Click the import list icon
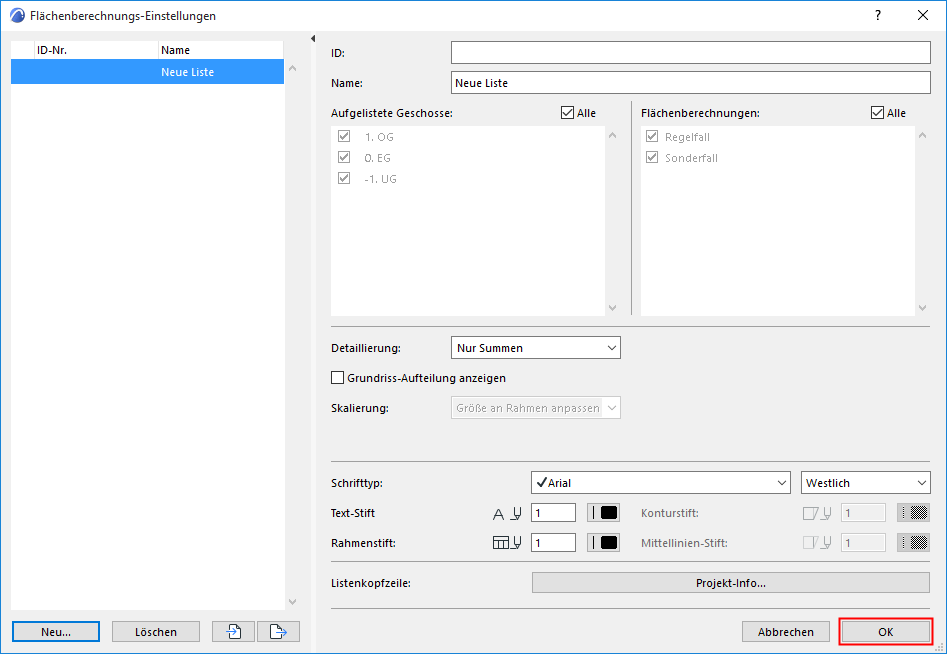947x654 pixels. (x=233, y=631)
